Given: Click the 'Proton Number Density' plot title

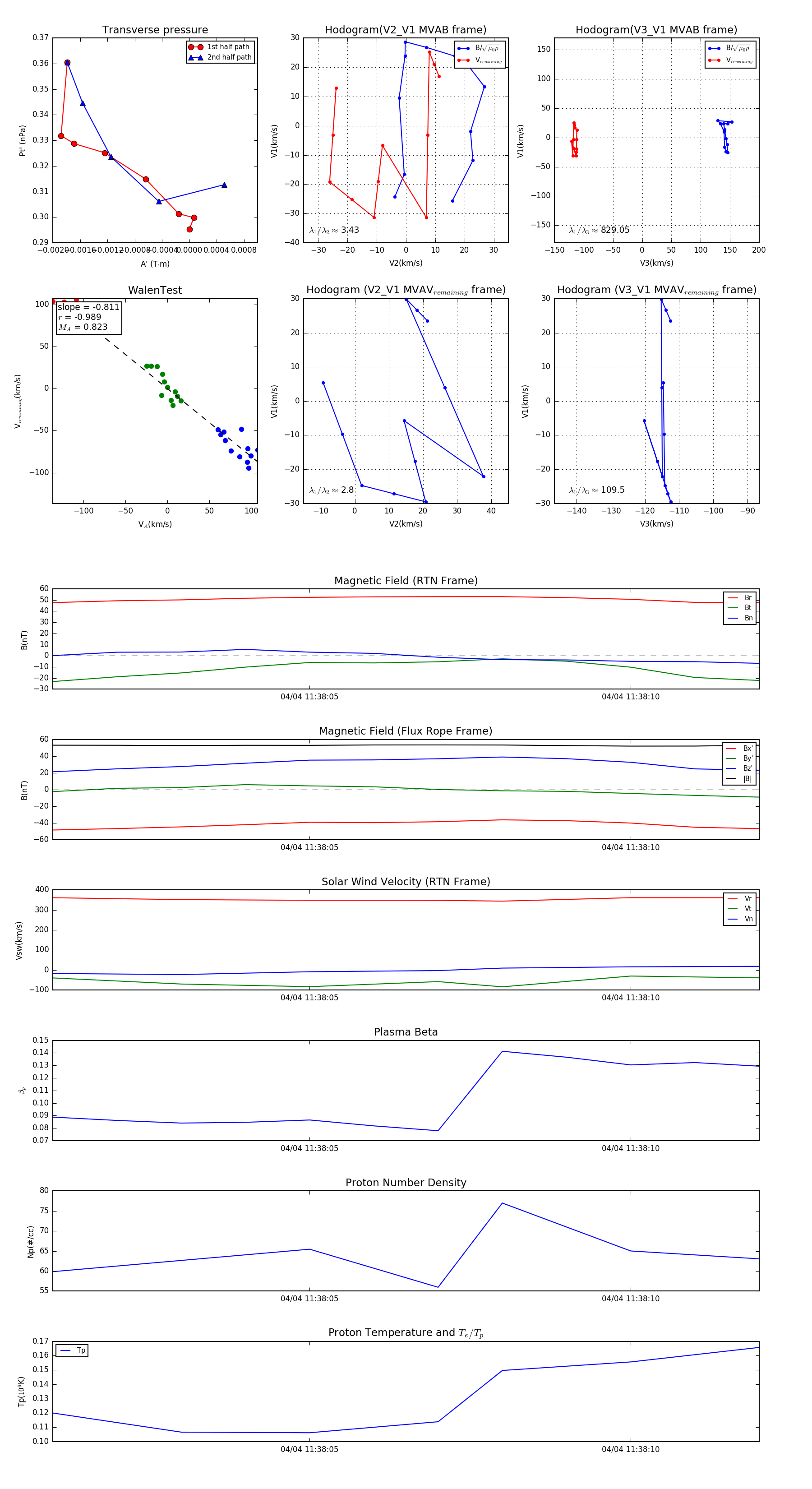Looking at the screenshot, I should tap(406, 1183).
